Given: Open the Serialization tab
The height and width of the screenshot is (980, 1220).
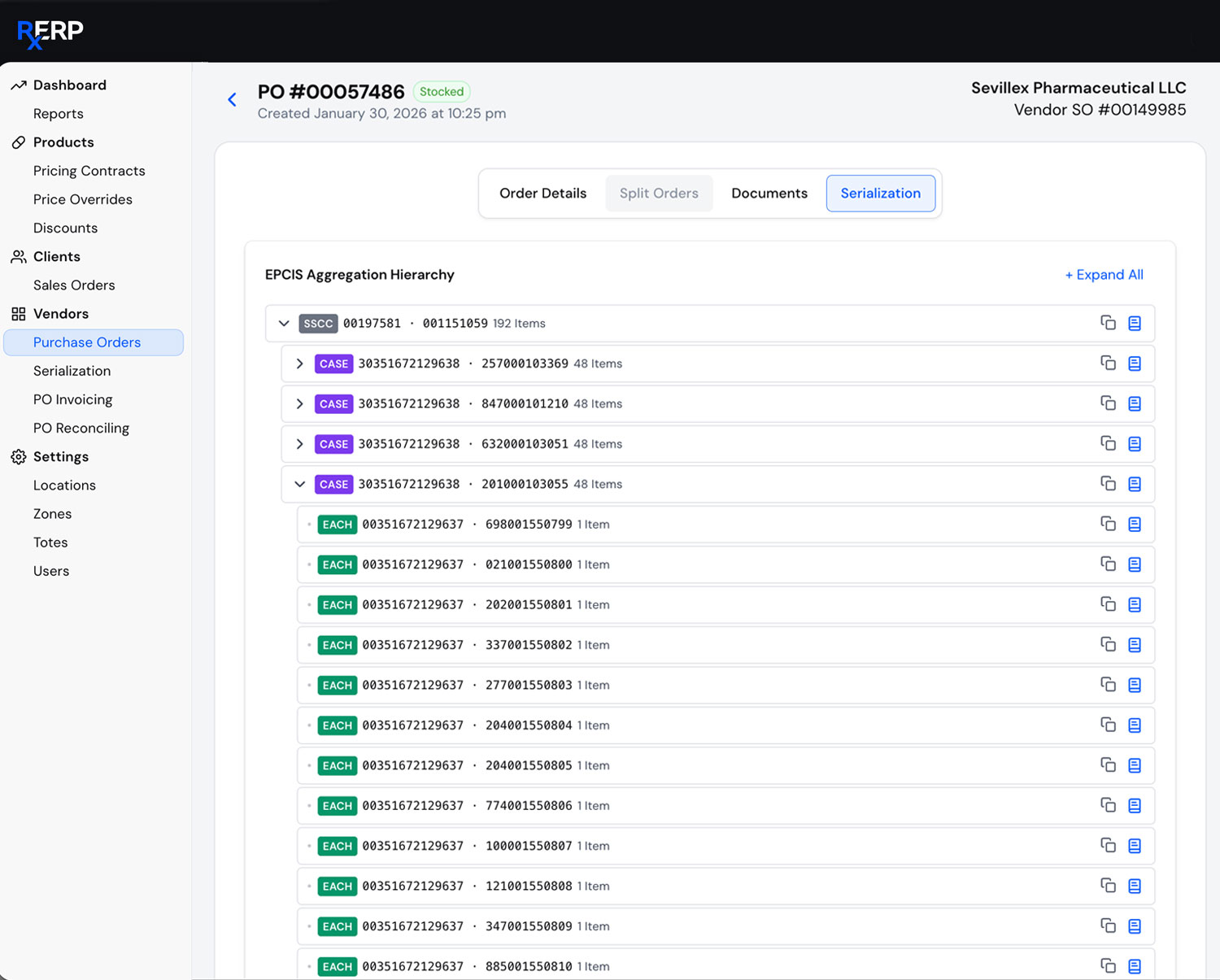Looking at the screenshot, I should [881, 193].
